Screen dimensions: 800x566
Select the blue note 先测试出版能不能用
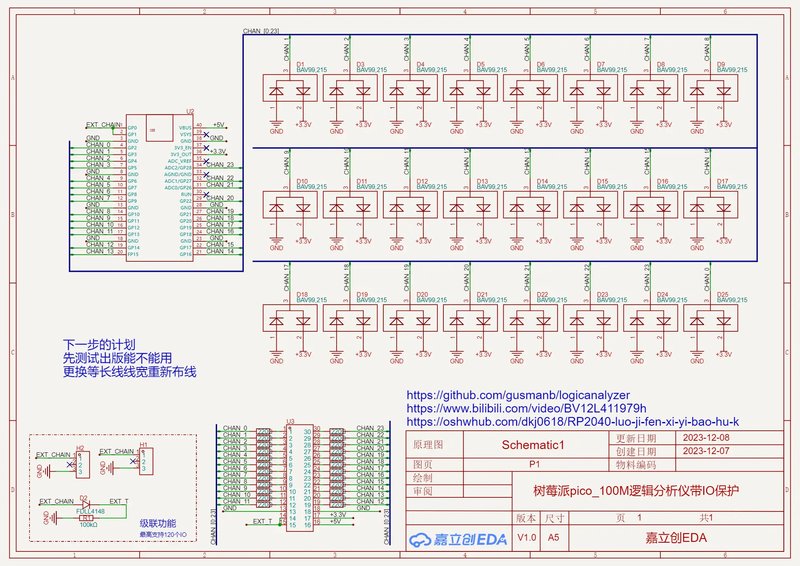click(x=117, y=358)
